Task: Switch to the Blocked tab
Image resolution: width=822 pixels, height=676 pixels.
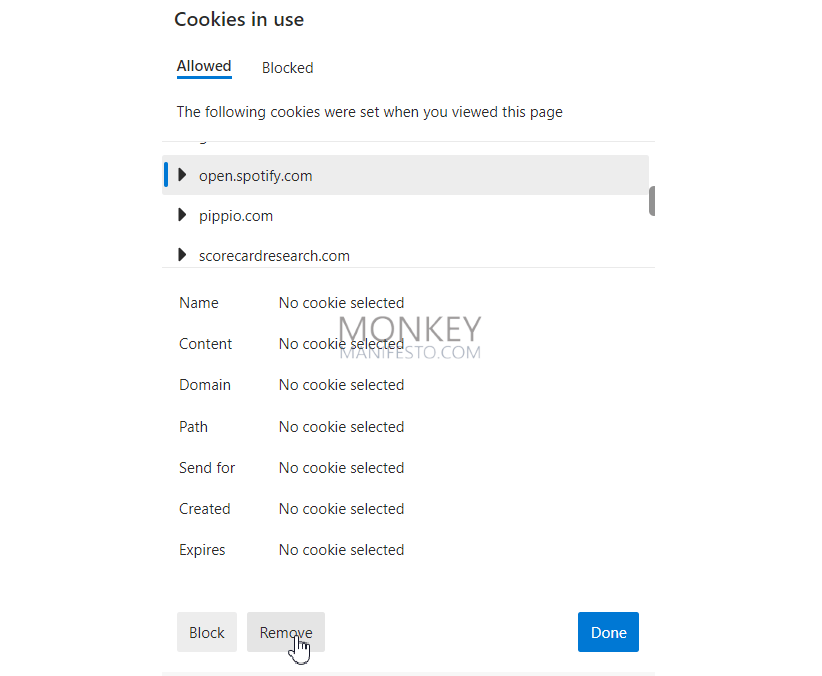Action: pos(288,68)
